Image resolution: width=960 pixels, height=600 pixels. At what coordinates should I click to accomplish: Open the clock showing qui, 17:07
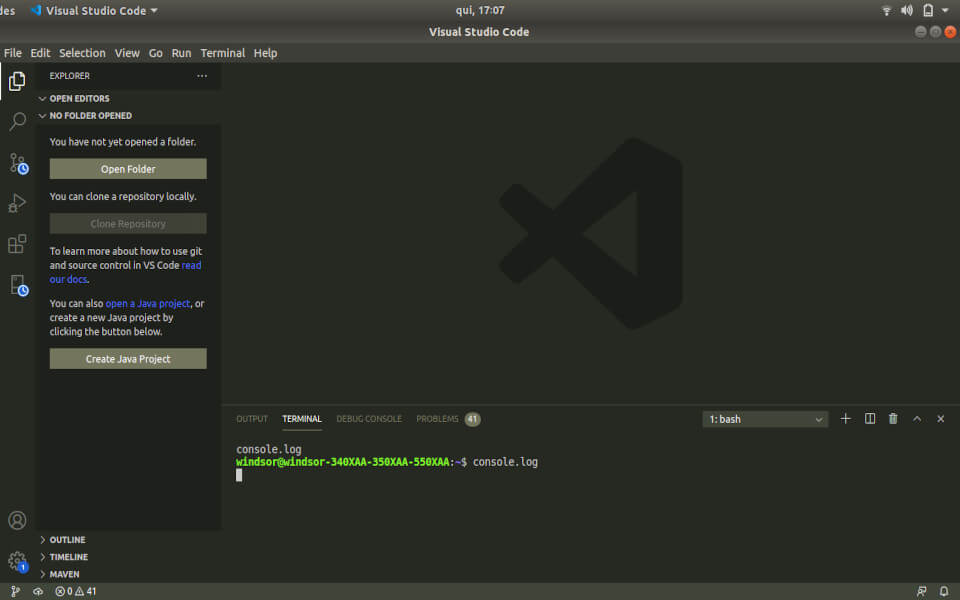coord(480,10)
